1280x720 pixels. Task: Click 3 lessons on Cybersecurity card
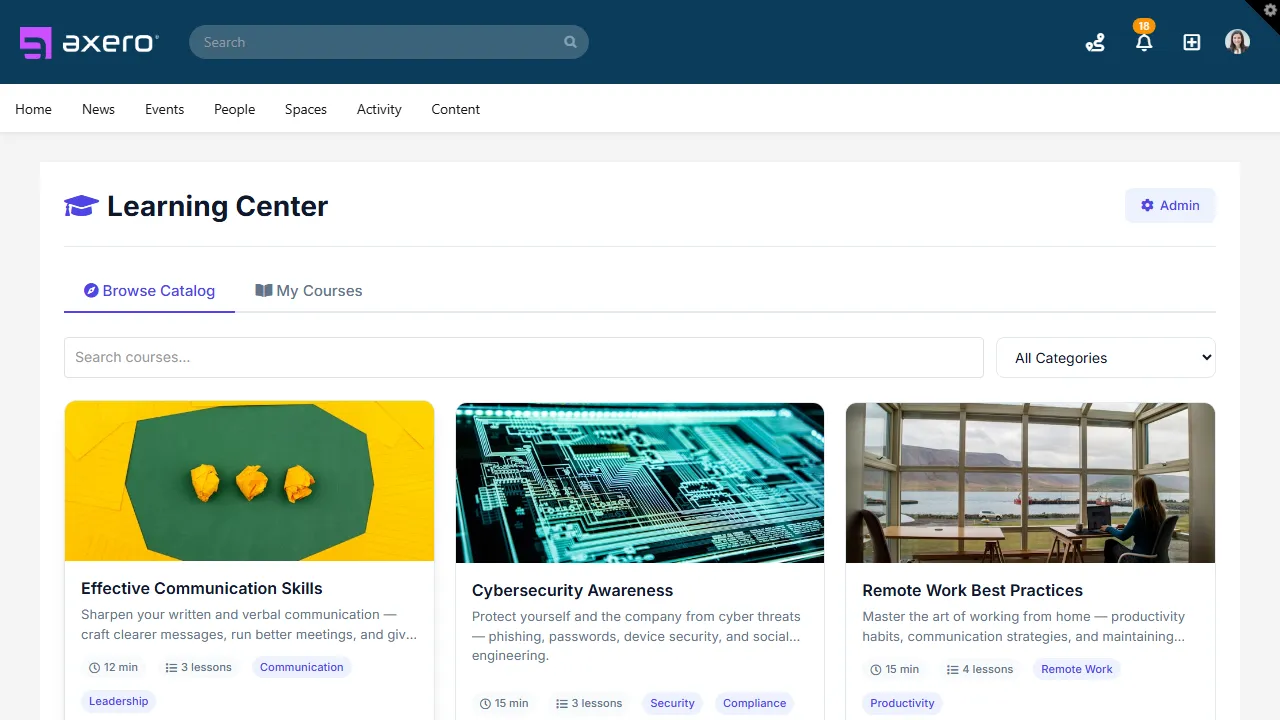click(589, 703)
